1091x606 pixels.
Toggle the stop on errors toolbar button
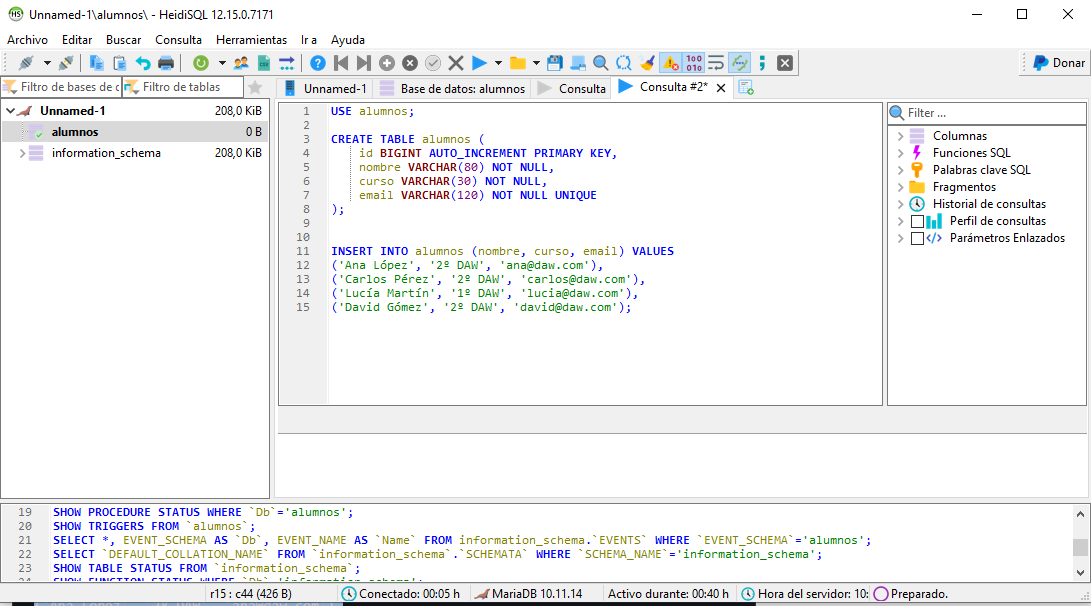[670, 63]
